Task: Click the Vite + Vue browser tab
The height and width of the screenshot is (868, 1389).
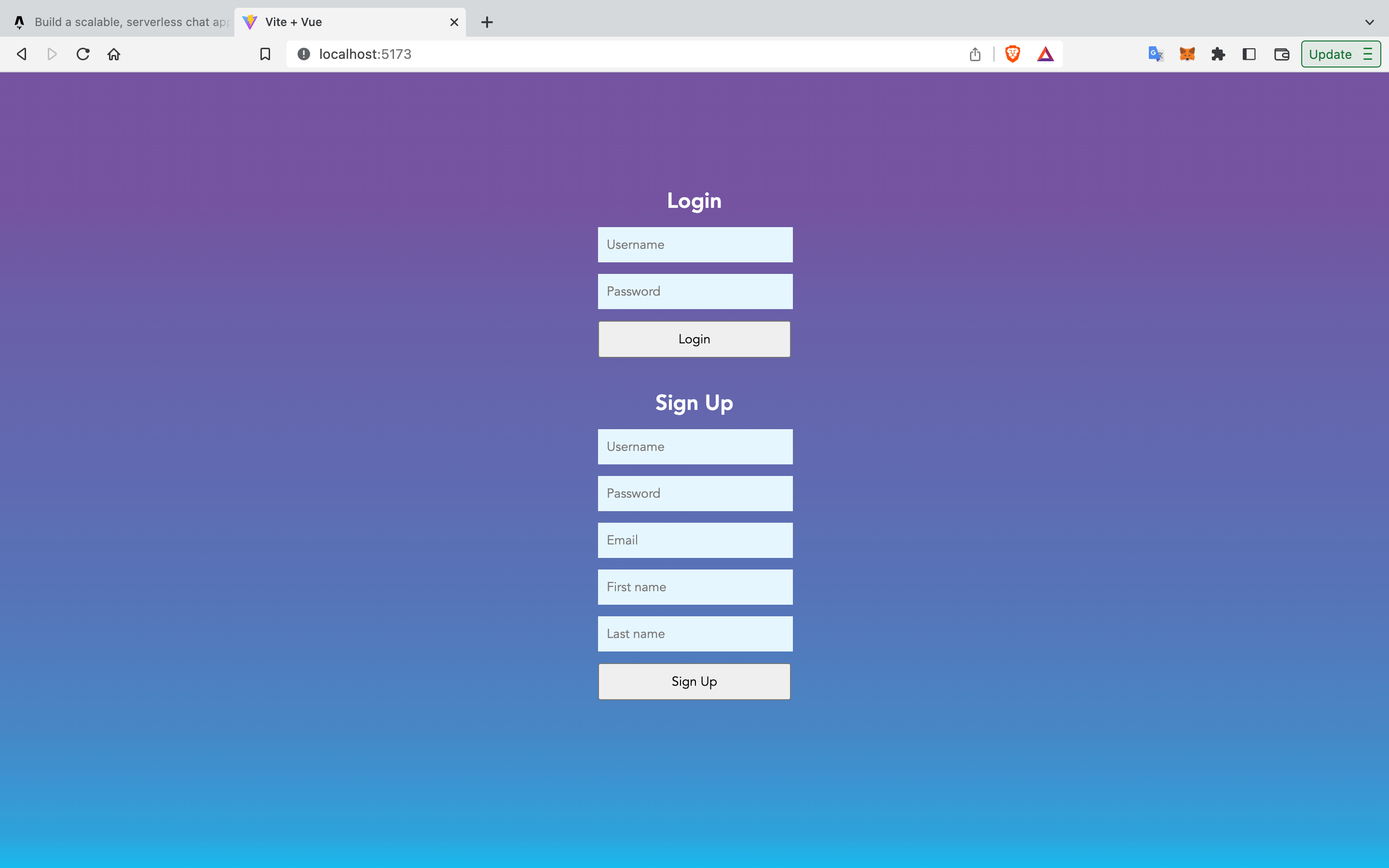Action: pyautogui.click(x=349, y=22)
